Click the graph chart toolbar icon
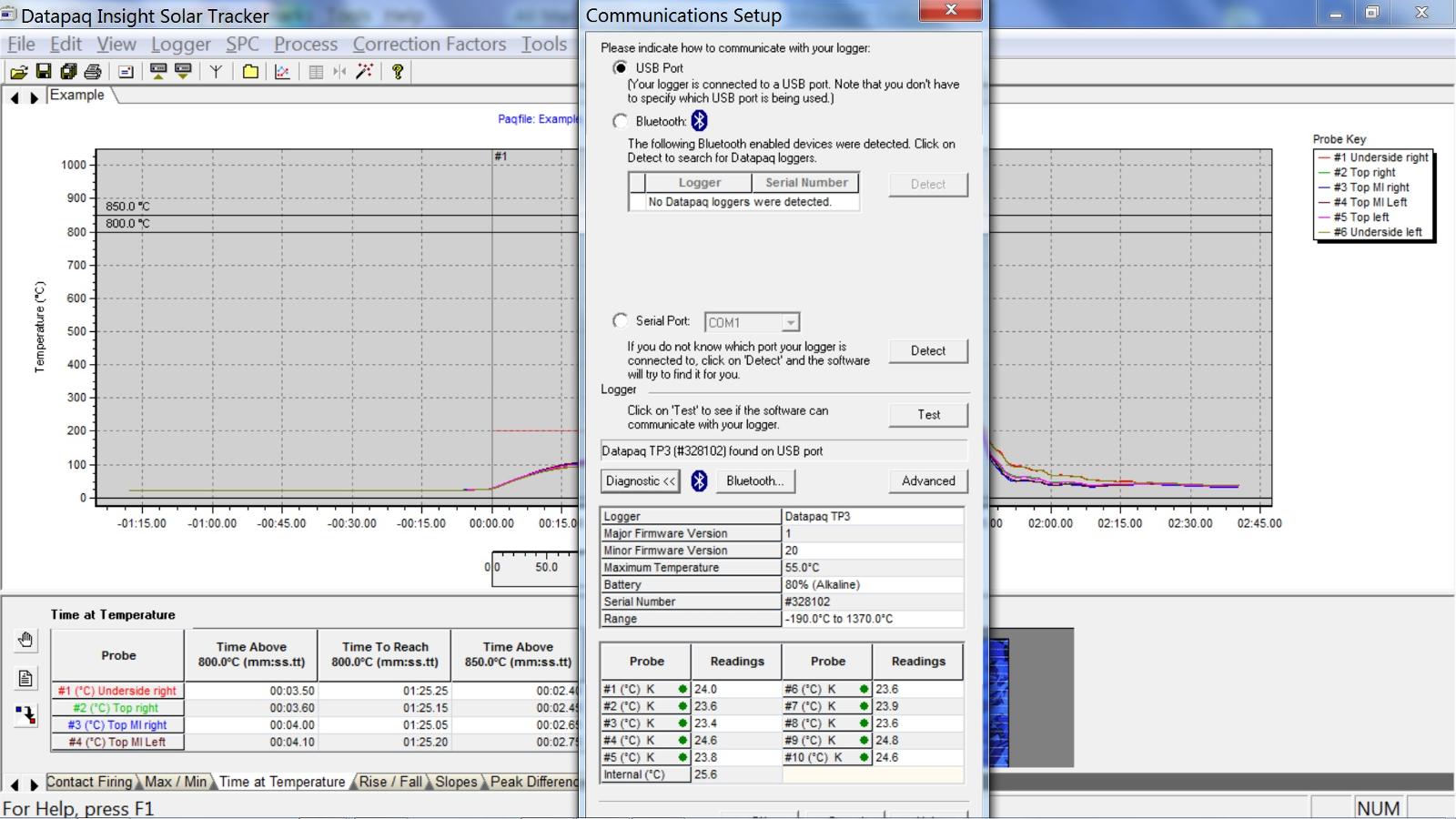This screenshot has width=1456, height=819. click(x=282, y=72)
